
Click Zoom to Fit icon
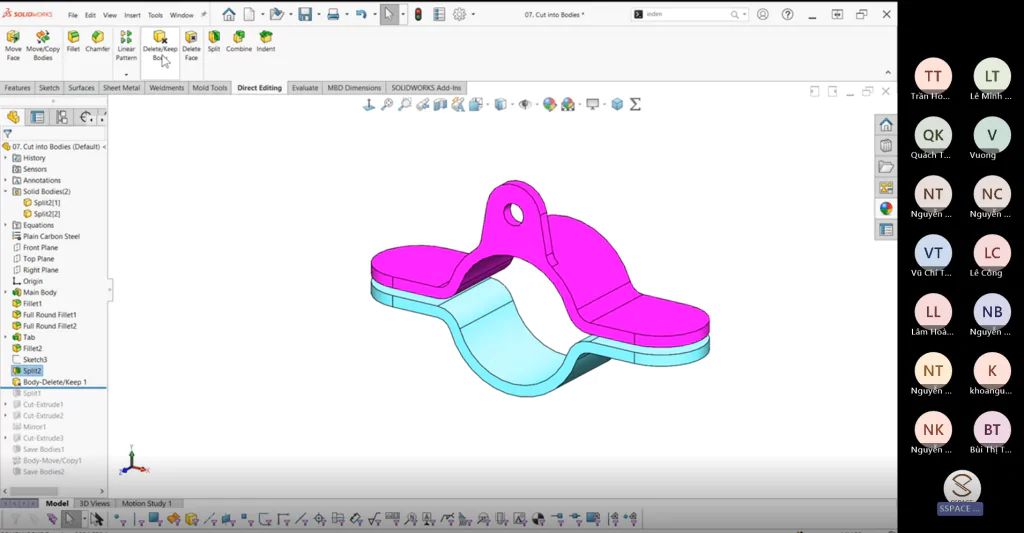click(387, 105)
